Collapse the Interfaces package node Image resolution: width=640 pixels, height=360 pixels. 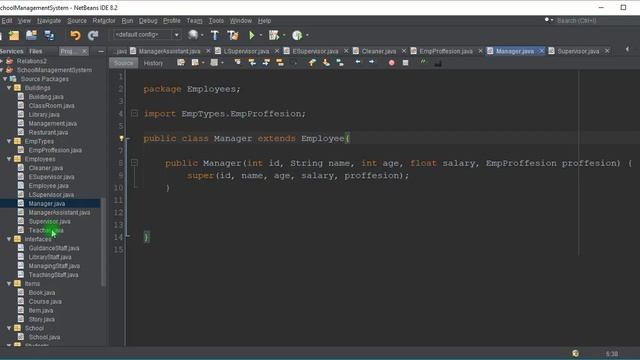click(x=9, y=239)
